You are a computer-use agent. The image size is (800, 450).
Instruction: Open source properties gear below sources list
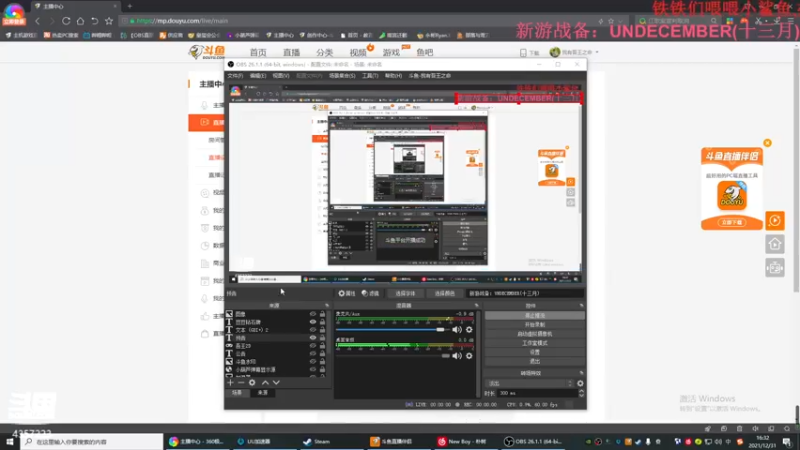[252, 383]
